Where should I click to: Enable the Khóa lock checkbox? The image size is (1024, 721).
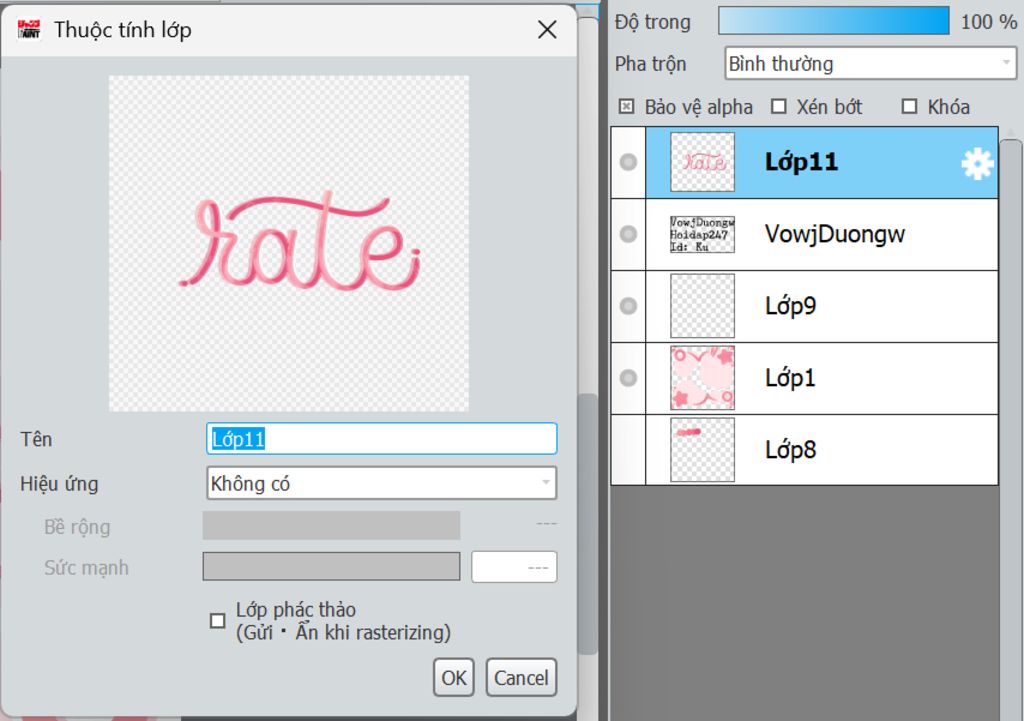(909, 106)
